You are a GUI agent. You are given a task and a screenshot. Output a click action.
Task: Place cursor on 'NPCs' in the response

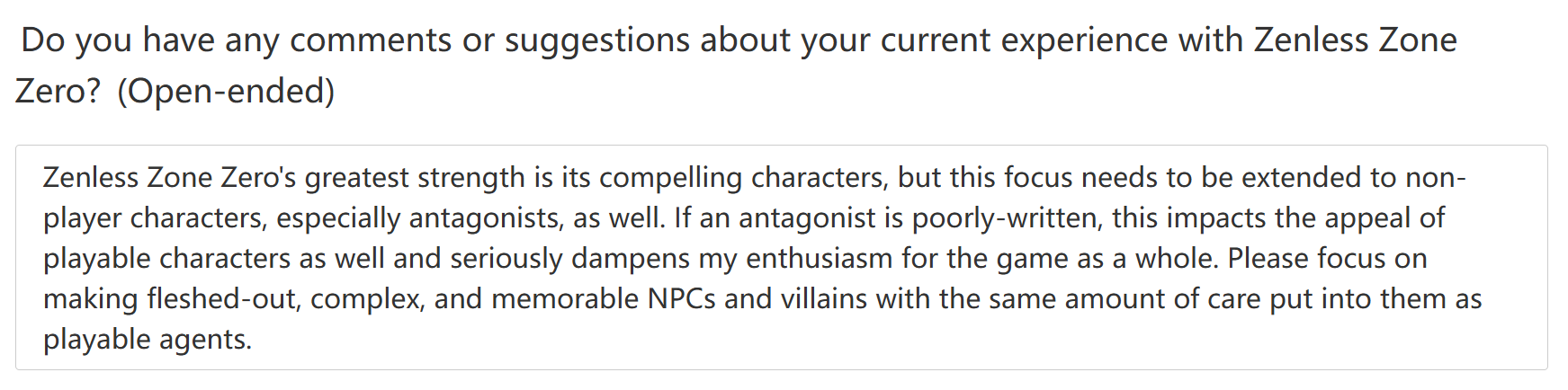tap(682, 299)
